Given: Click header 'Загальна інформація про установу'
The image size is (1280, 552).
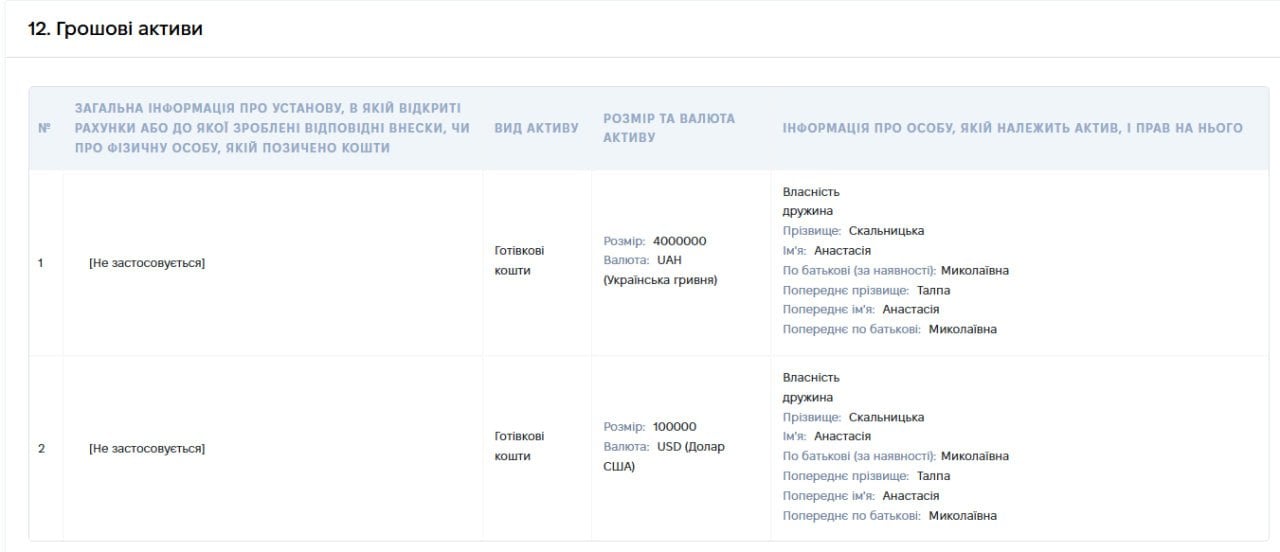Looking at the screenshot, I should 272,128.
